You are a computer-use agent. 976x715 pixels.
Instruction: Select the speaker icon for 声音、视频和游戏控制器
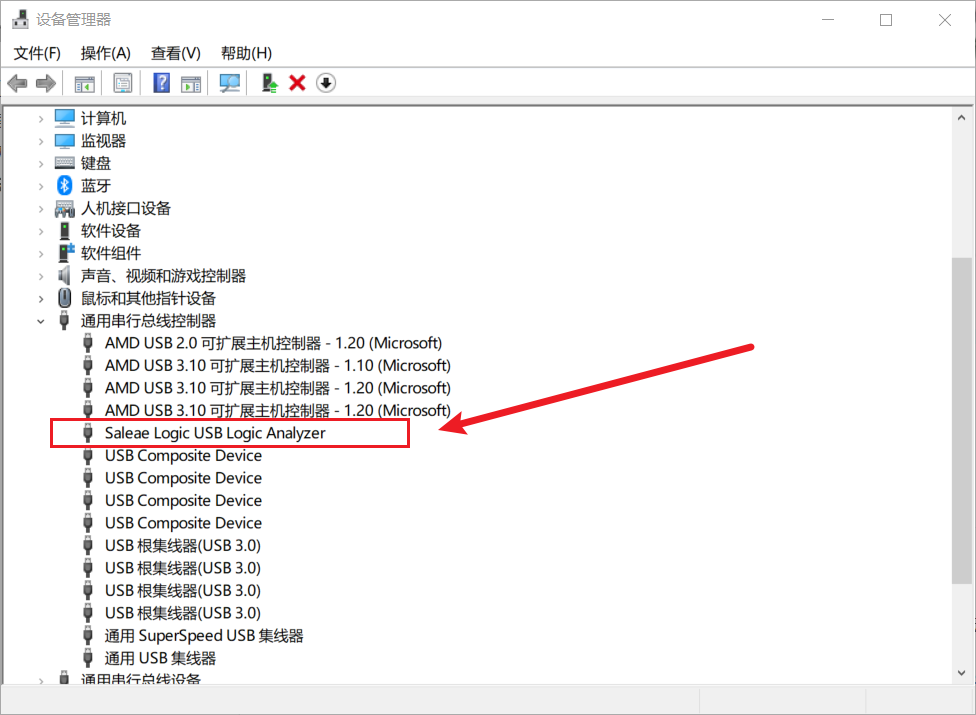click(65, 275)
